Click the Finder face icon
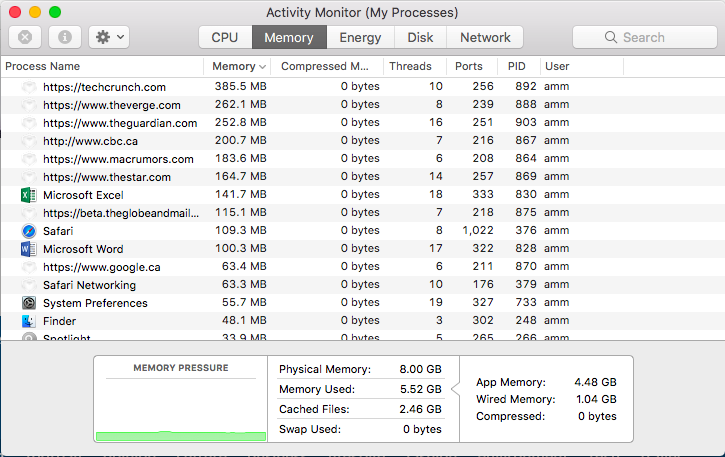725x457 pixels. click(29, 321)
